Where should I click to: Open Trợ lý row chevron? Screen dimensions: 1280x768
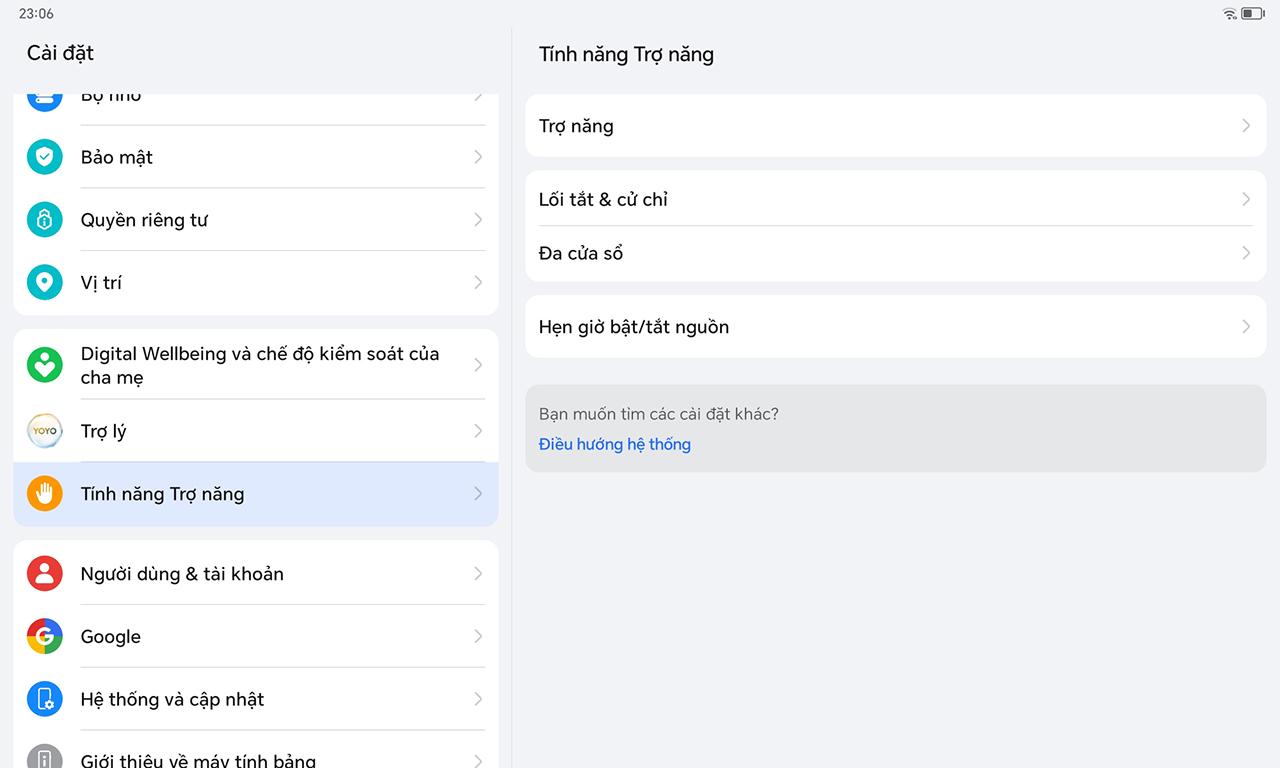point(478,431)
